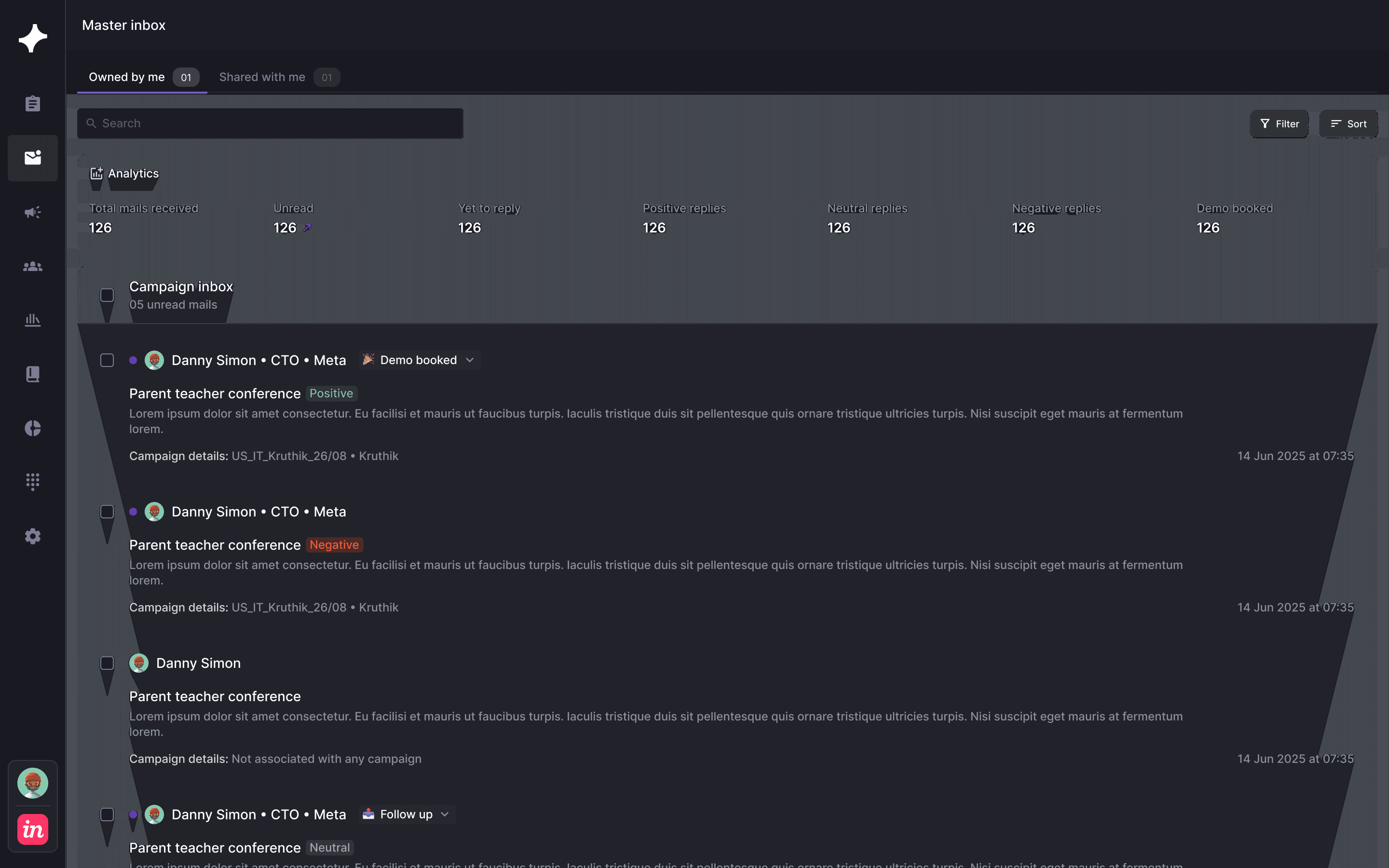Click the user avatar in the sidebar
Viewport: 1389px width, 868px height.
coord(33,783)
